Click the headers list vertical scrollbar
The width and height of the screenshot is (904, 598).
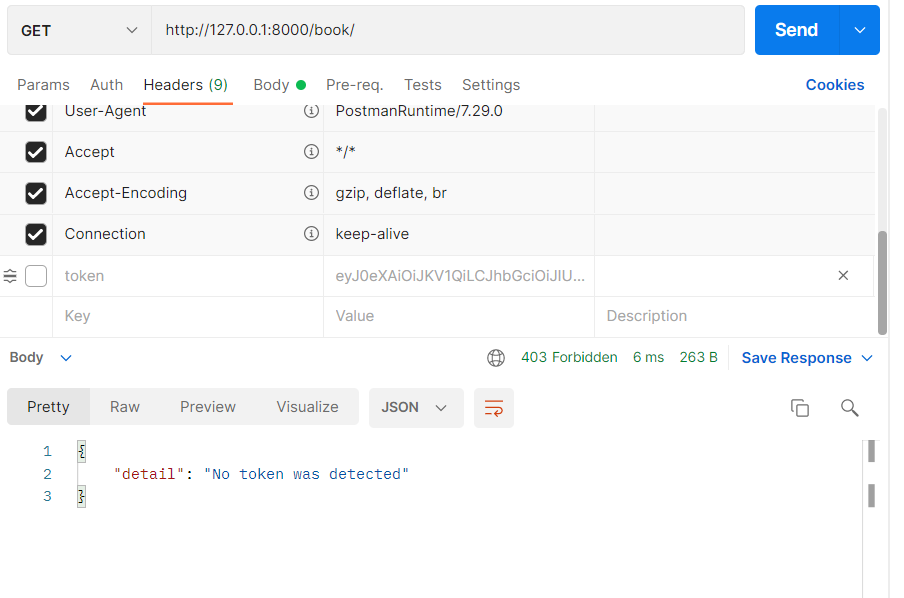tap(882, 282)
